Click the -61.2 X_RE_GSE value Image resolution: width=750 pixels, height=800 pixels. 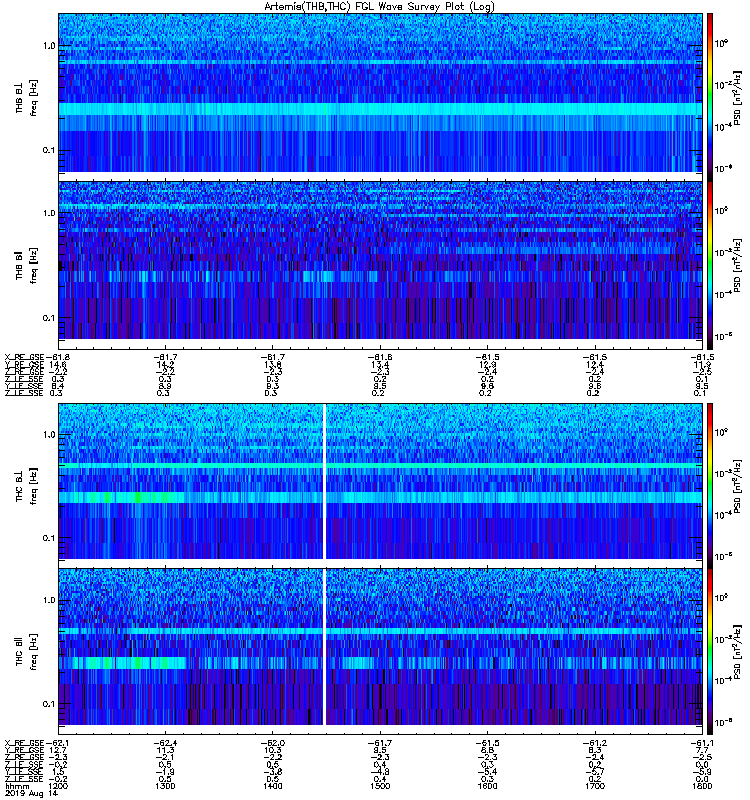595,743
